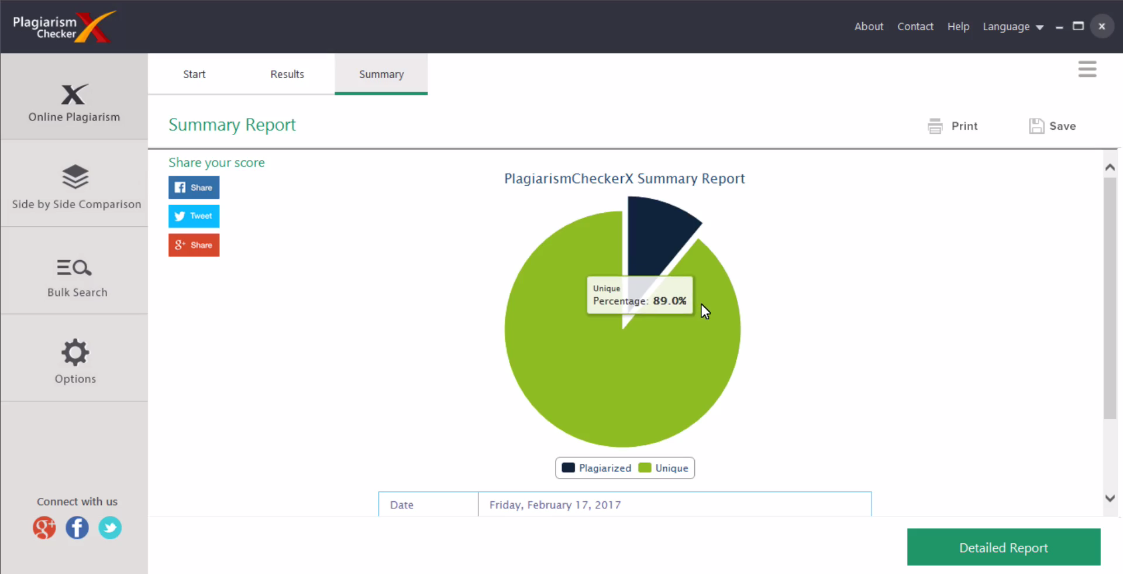
Task: Click the 'Summary Report' heading
Action: point(232,125)
